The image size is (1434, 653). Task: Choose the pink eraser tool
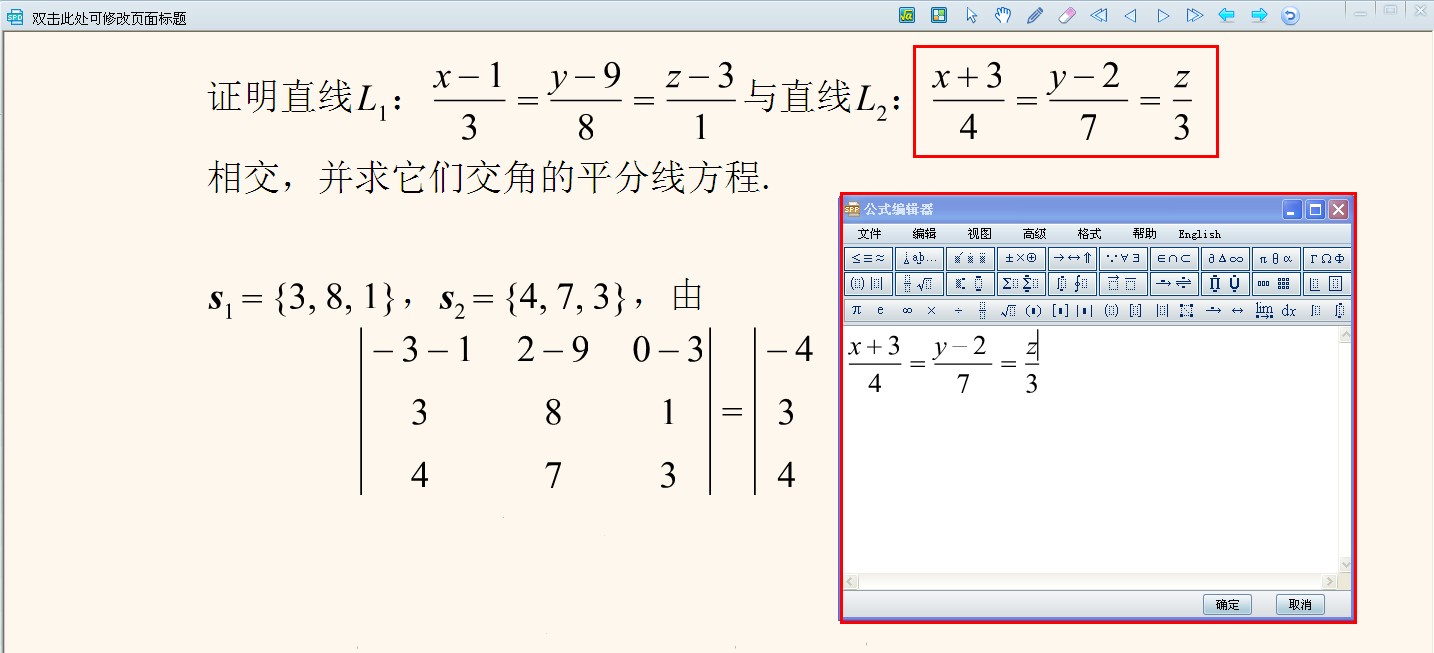[x=1066, y=15]
